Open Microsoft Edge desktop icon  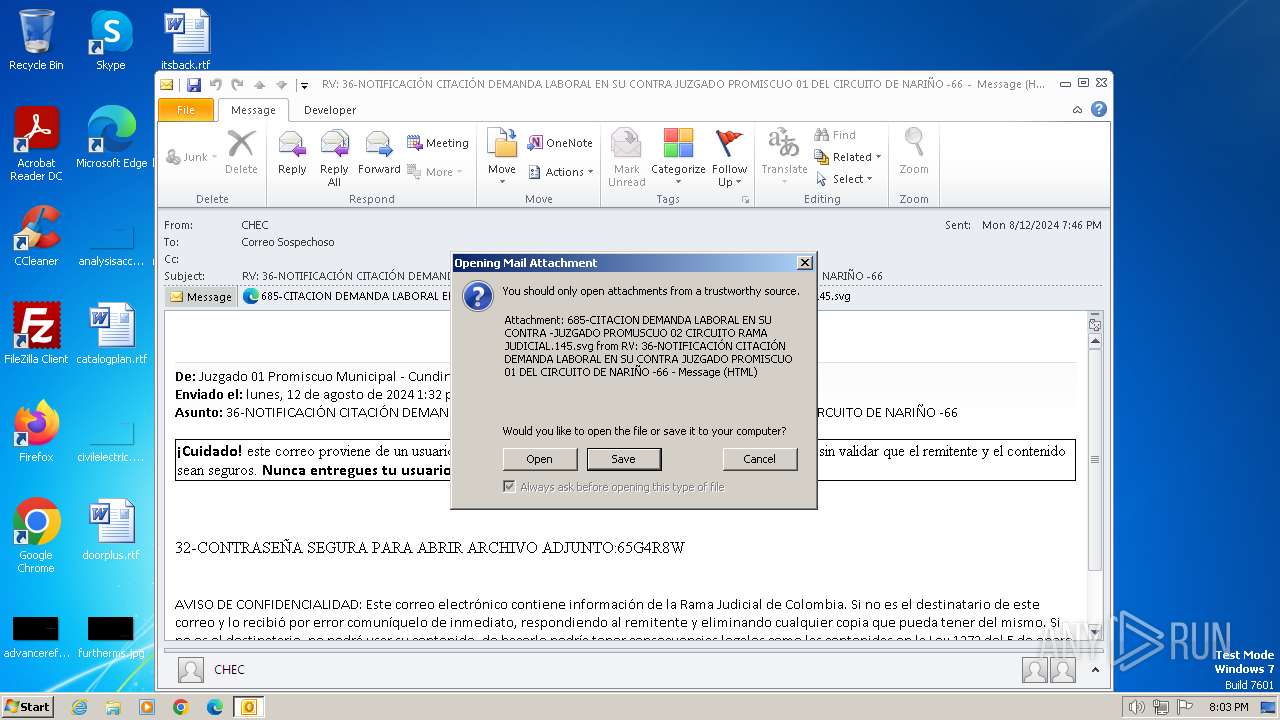coord(111,138)
